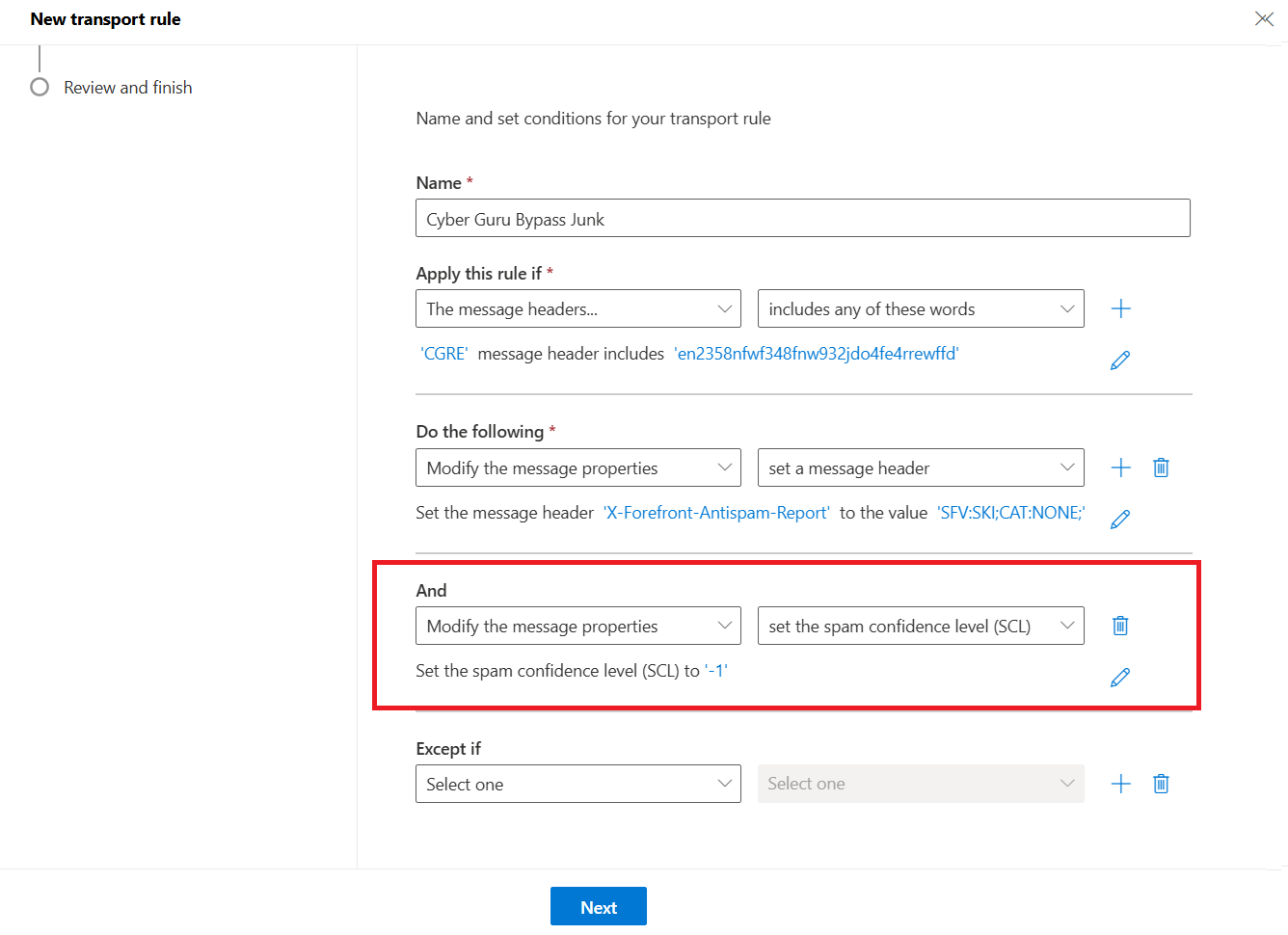Image resolution: width=1288 pixels, height=935 pixels.
Task: Open the Except if 'Select one' dropdown
Action: click(x=578, y=784)
